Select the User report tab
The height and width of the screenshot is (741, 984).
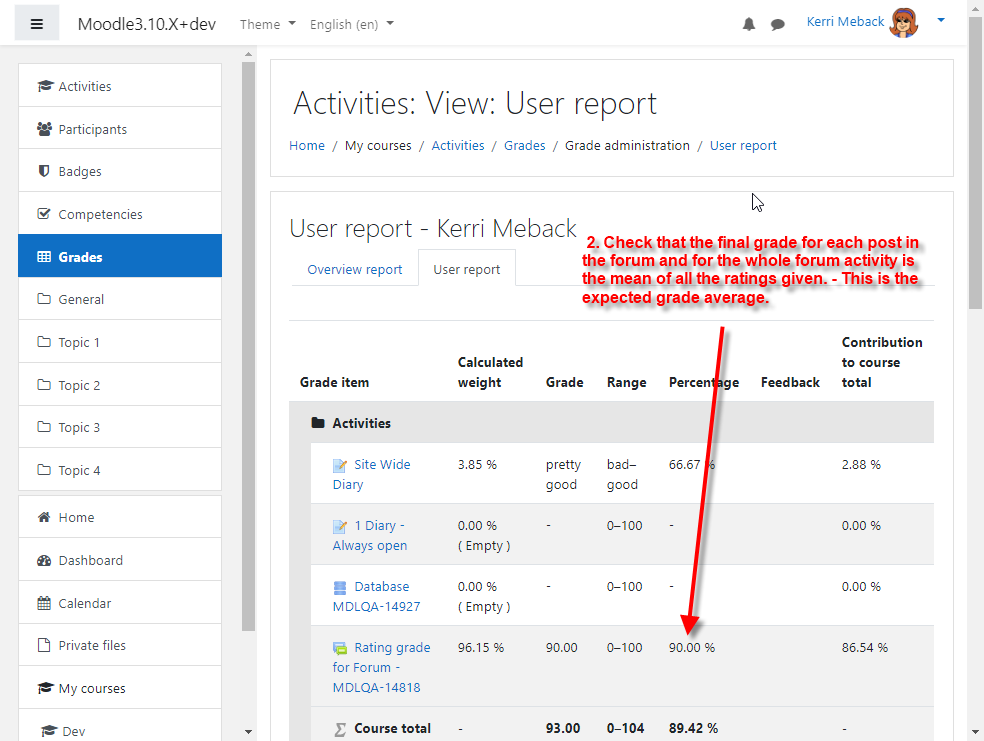(x=467, y=270)
